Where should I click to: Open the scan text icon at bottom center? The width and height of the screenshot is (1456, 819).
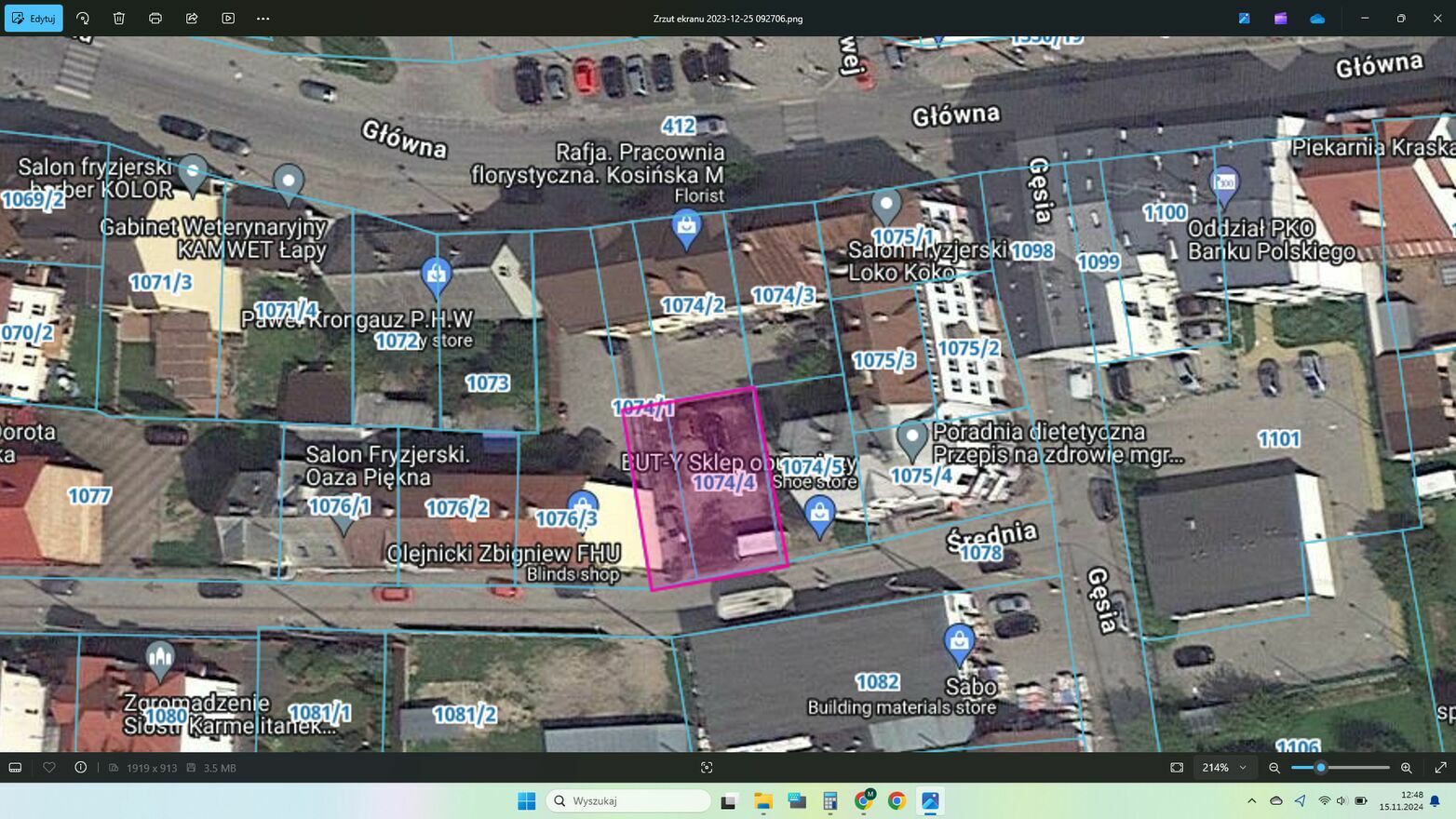(707, 768)
